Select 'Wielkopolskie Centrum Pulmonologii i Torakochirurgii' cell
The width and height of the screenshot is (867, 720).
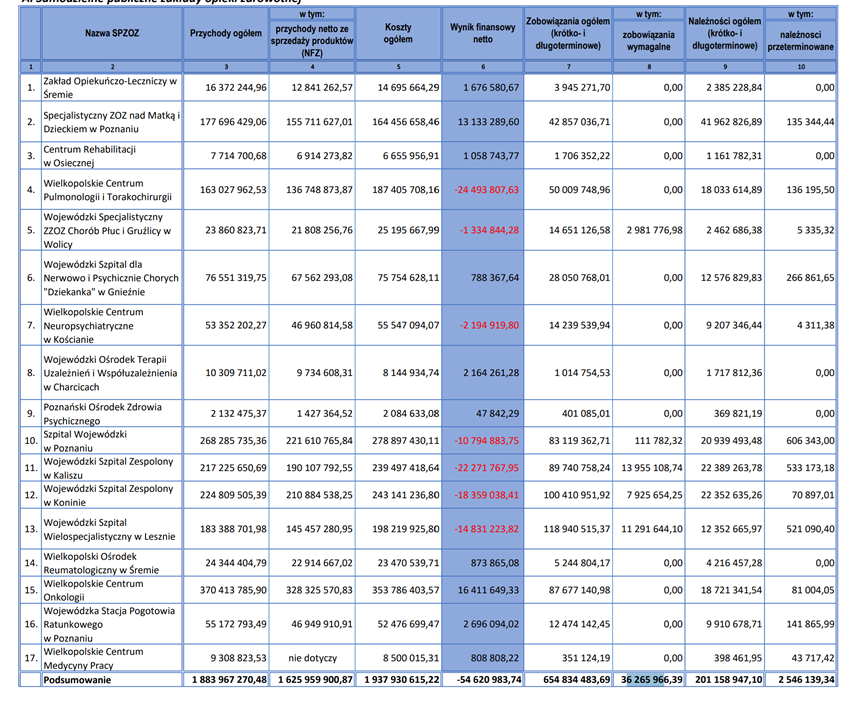[112, 190]
